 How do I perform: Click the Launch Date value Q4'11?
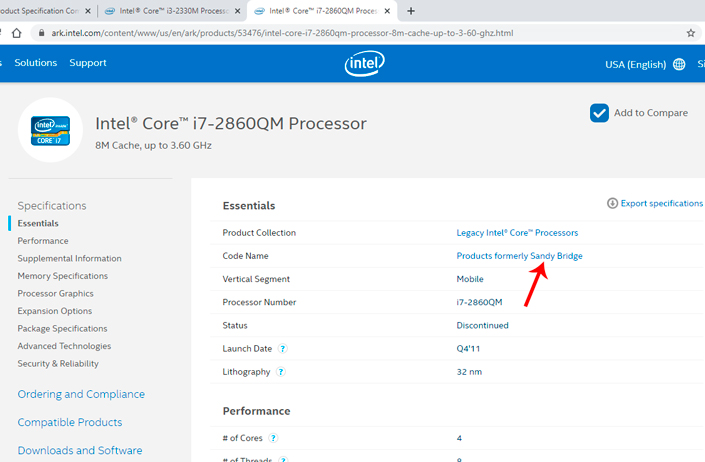coord(468,349)
